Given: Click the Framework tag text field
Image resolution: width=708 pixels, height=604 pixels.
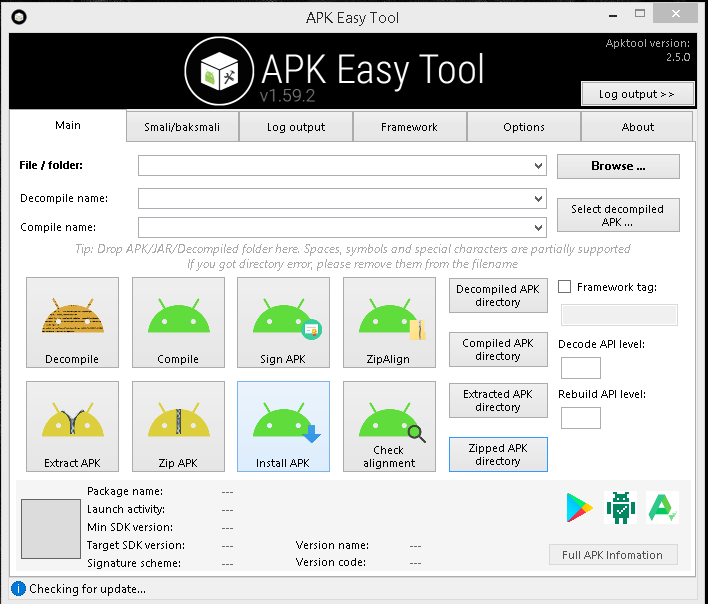Looking at the screenshot, I should (619, 315).
